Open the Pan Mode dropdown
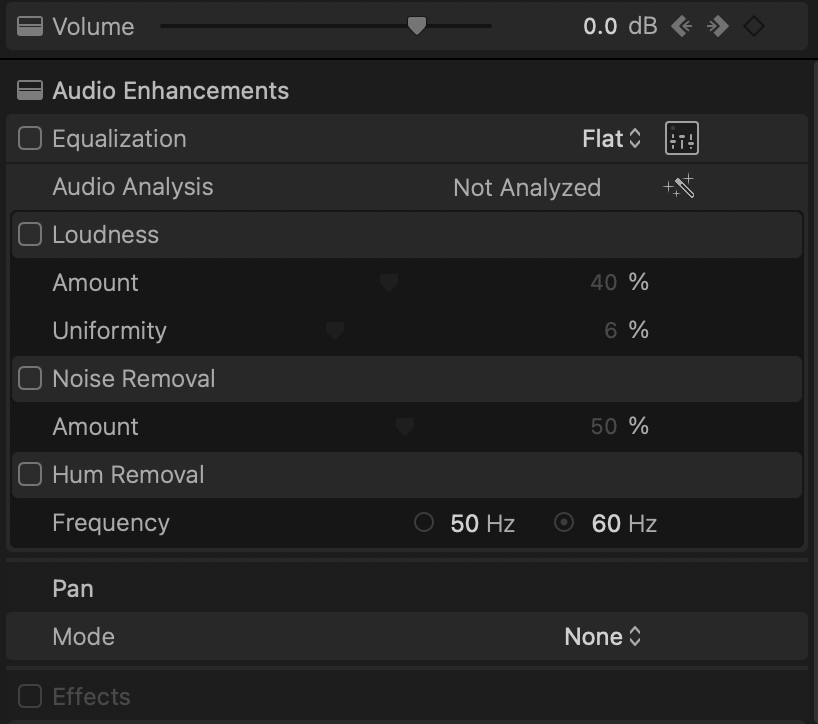 (602, 636)
